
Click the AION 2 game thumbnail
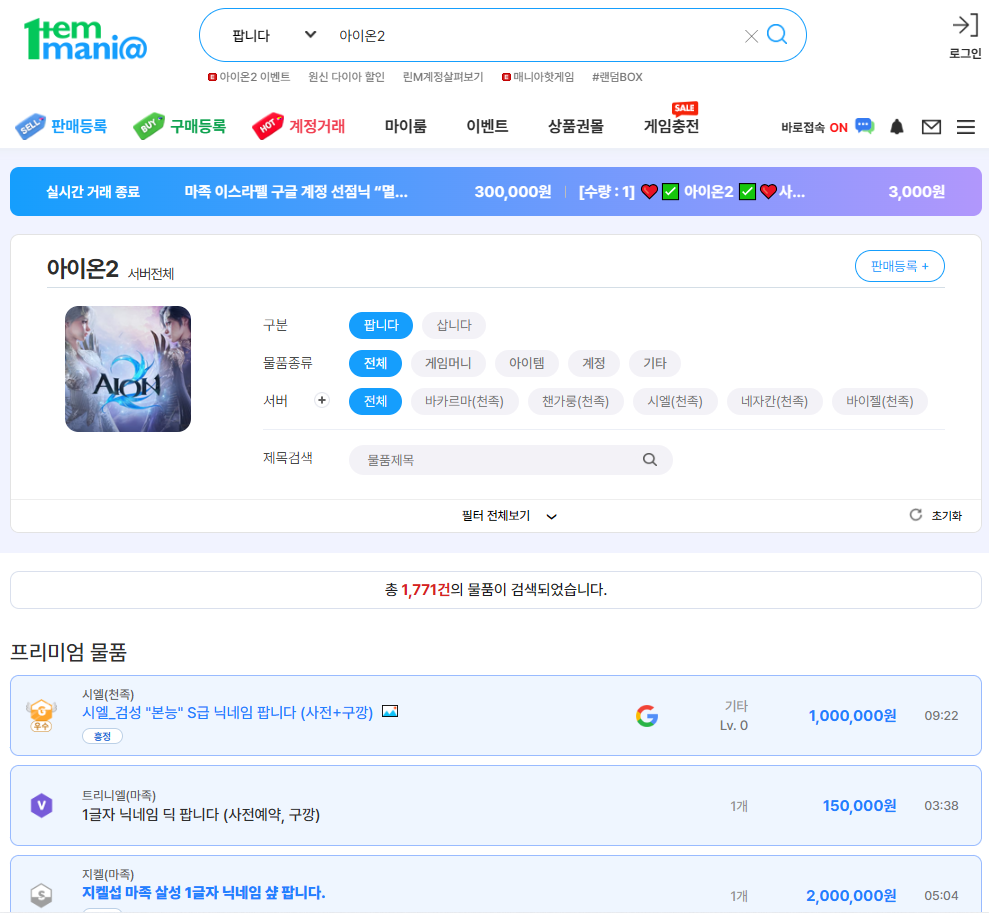[x=128, y=369]
